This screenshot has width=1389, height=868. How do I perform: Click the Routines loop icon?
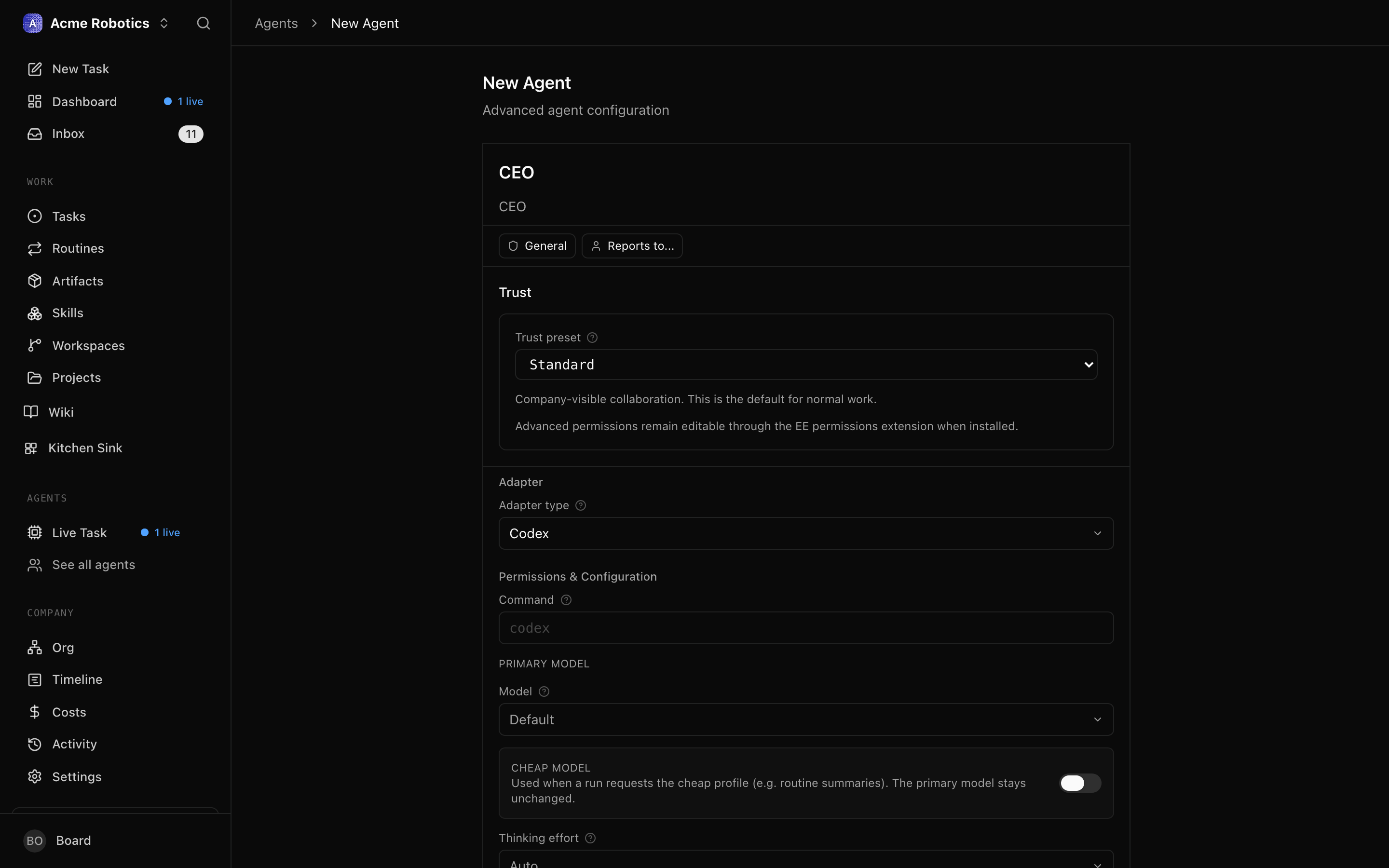point(34,248)
